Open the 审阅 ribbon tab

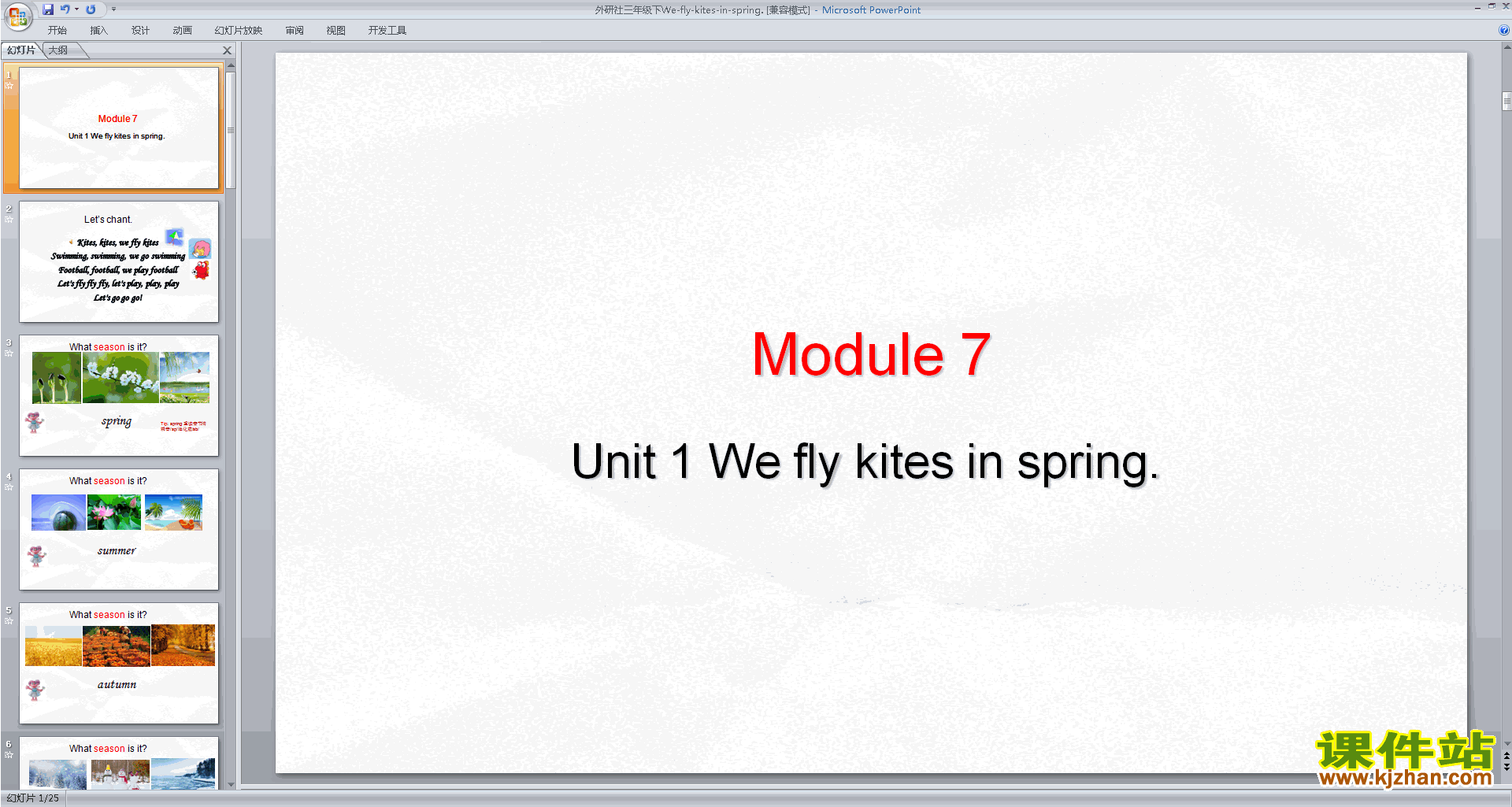(x=295, y=31)
